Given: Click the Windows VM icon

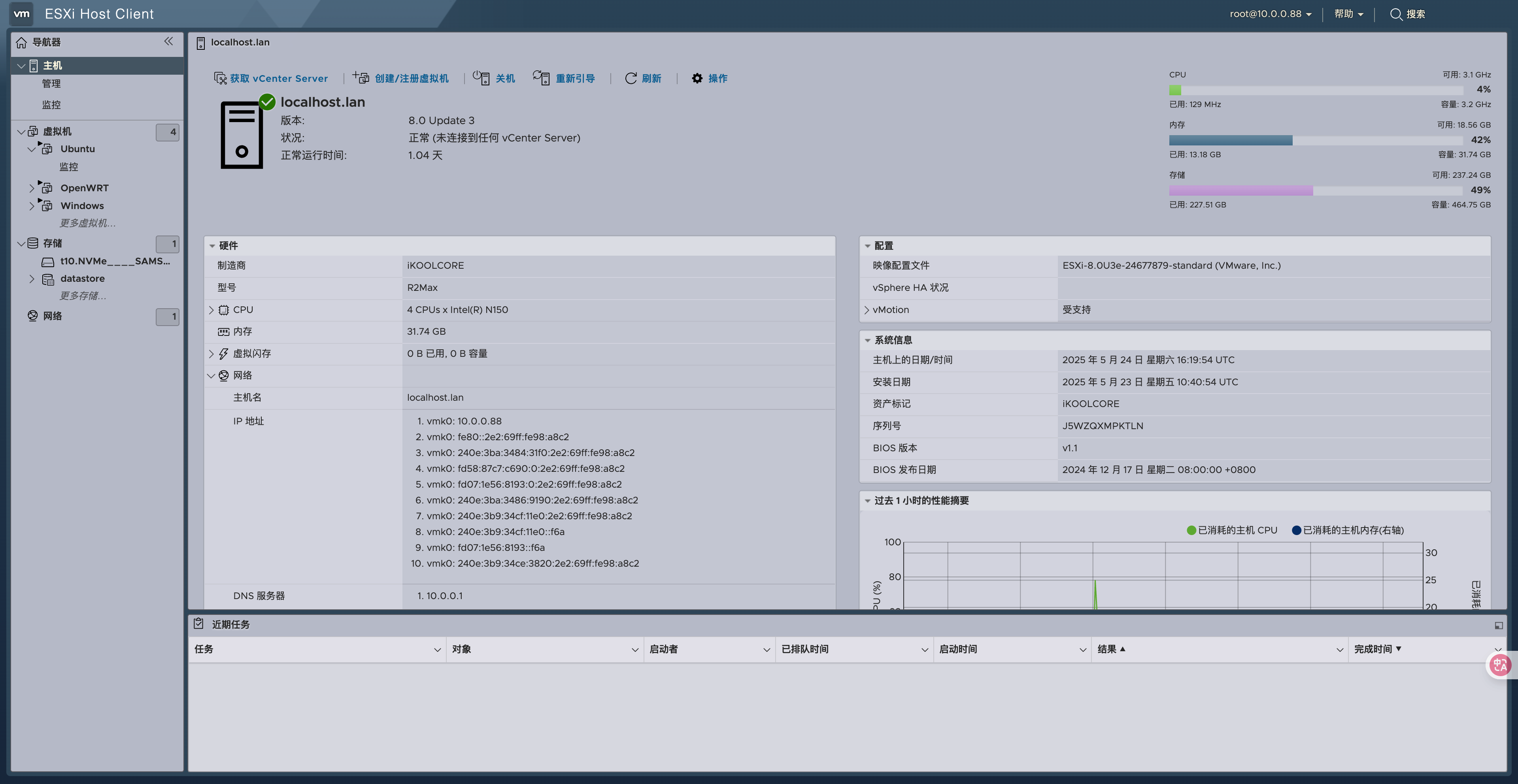Looking at the screenshot, I should coord(46,205).
